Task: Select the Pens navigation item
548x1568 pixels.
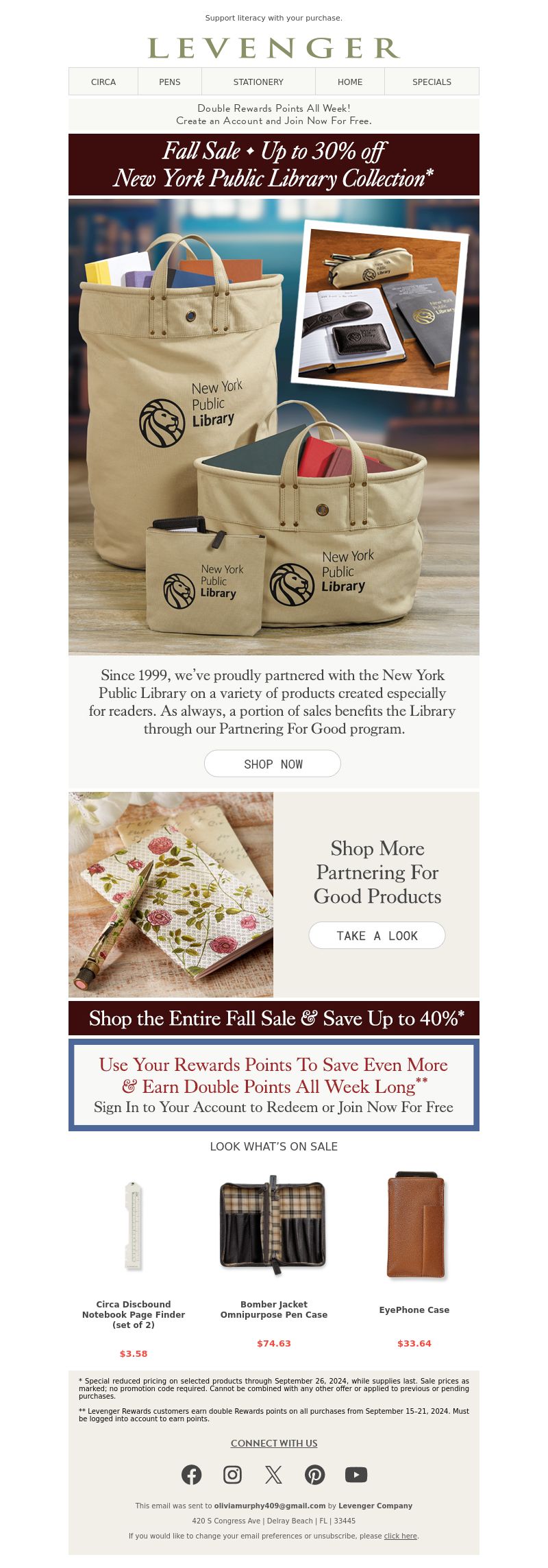Action: tap(170, 82)
